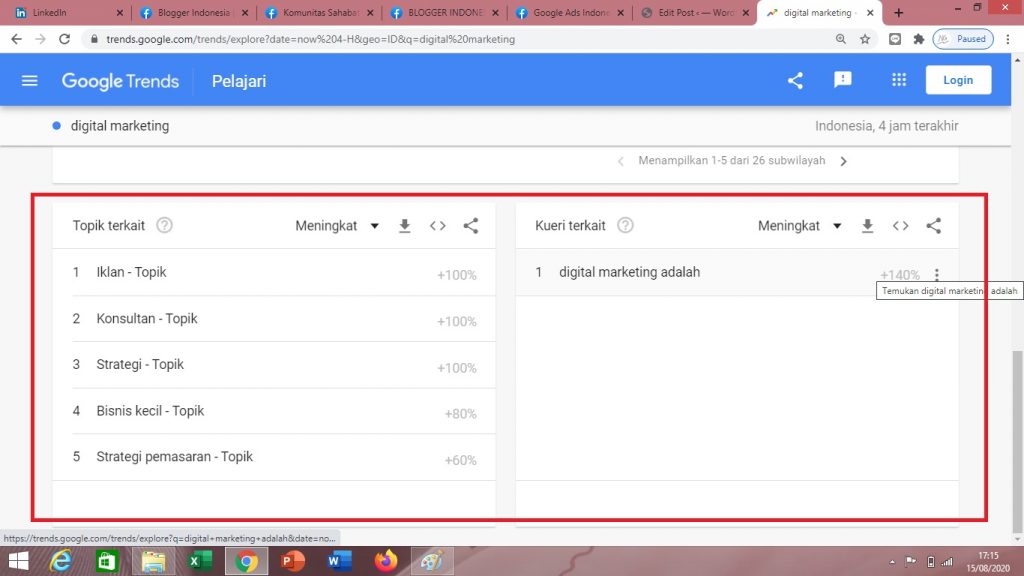Embed the Topik terkait card
Screen dimensions: 1024x576
tap(438, 226)
